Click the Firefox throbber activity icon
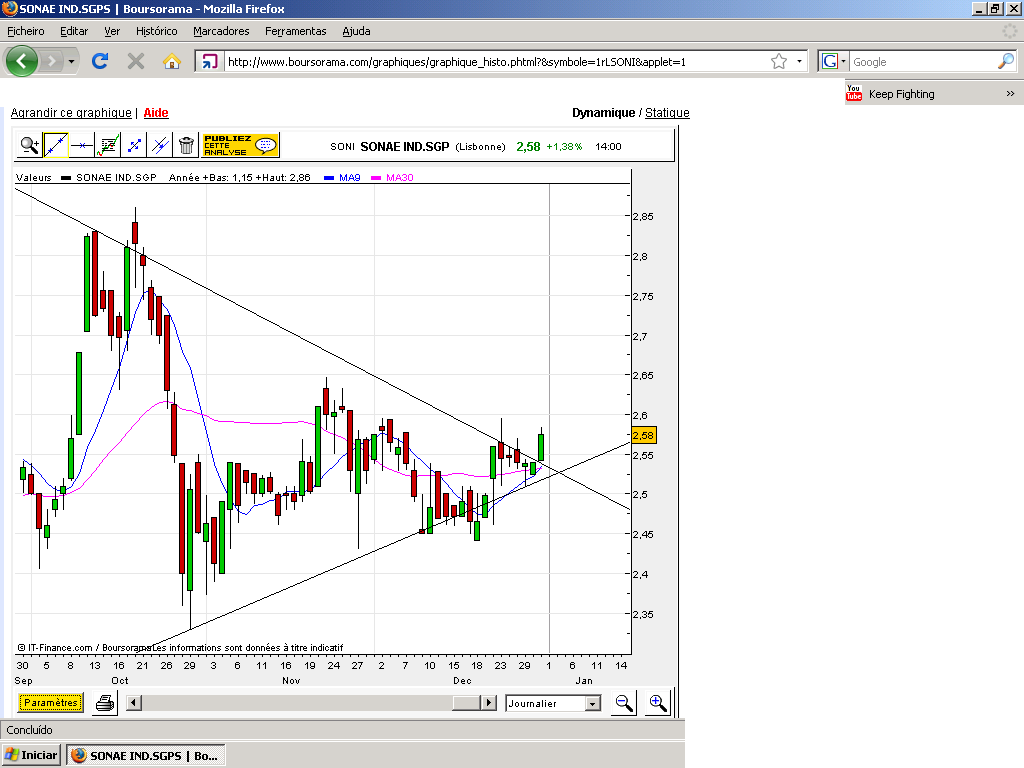 click(x=1010, y=31)
